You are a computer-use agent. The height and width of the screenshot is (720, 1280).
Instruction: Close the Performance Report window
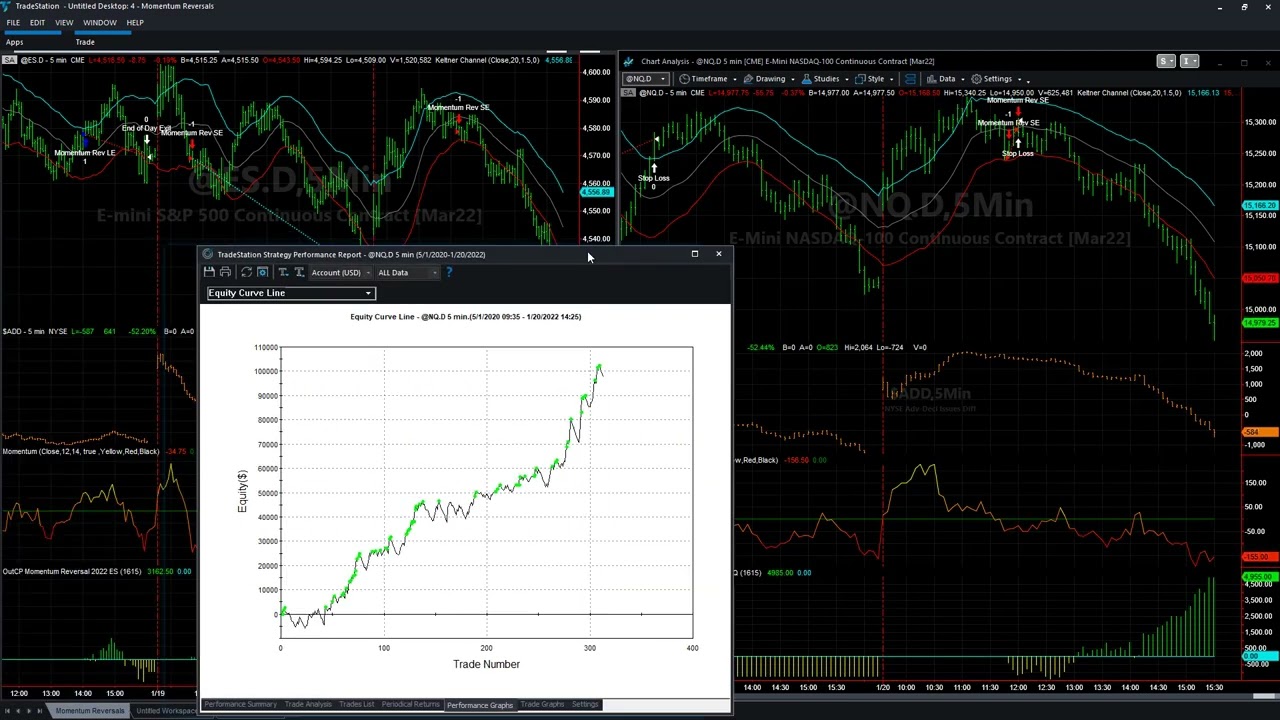(718, 254)
